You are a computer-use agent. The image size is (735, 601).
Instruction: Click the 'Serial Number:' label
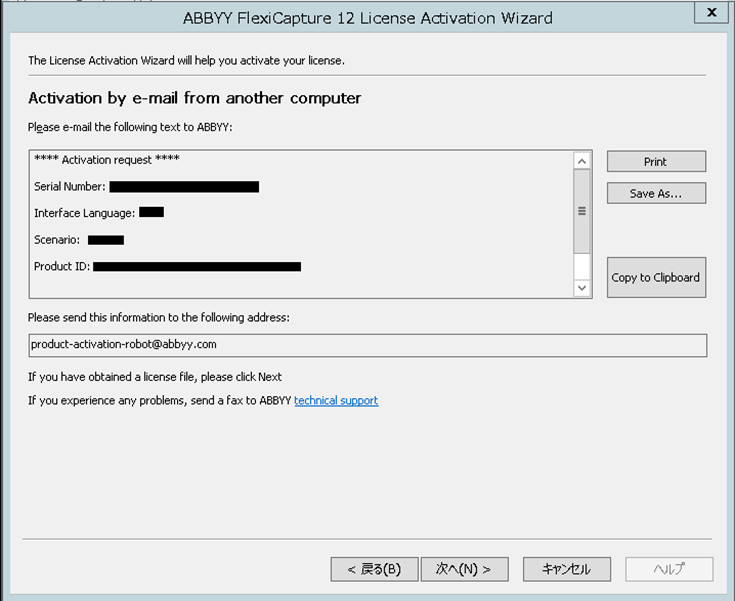point(69,187)
